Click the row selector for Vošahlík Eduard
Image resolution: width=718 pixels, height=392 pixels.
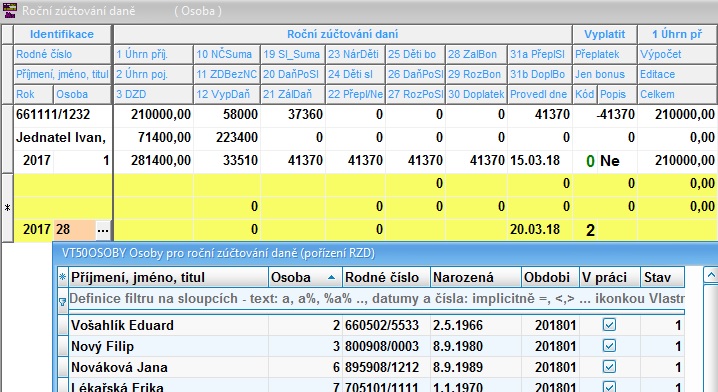click(63, 325)
